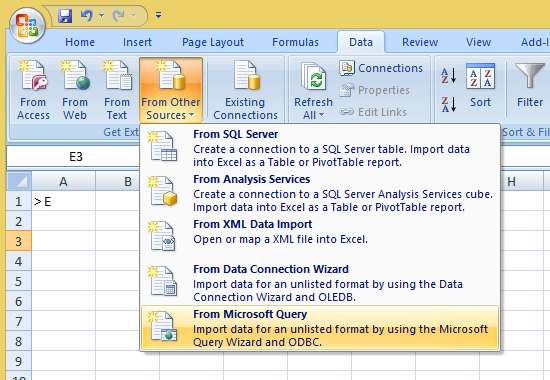Select row 1 header
The image size is (550, 380).
[19, 201]
